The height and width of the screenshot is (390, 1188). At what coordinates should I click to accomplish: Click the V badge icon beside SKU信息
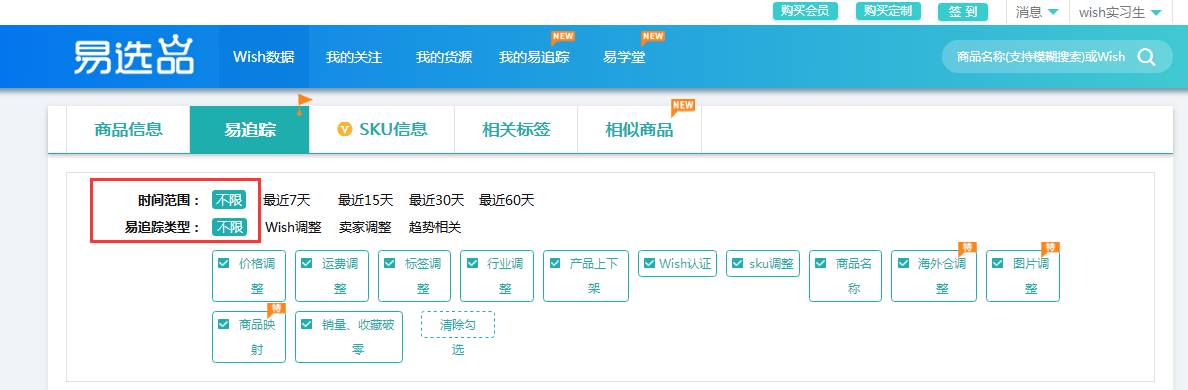(345, 129)
